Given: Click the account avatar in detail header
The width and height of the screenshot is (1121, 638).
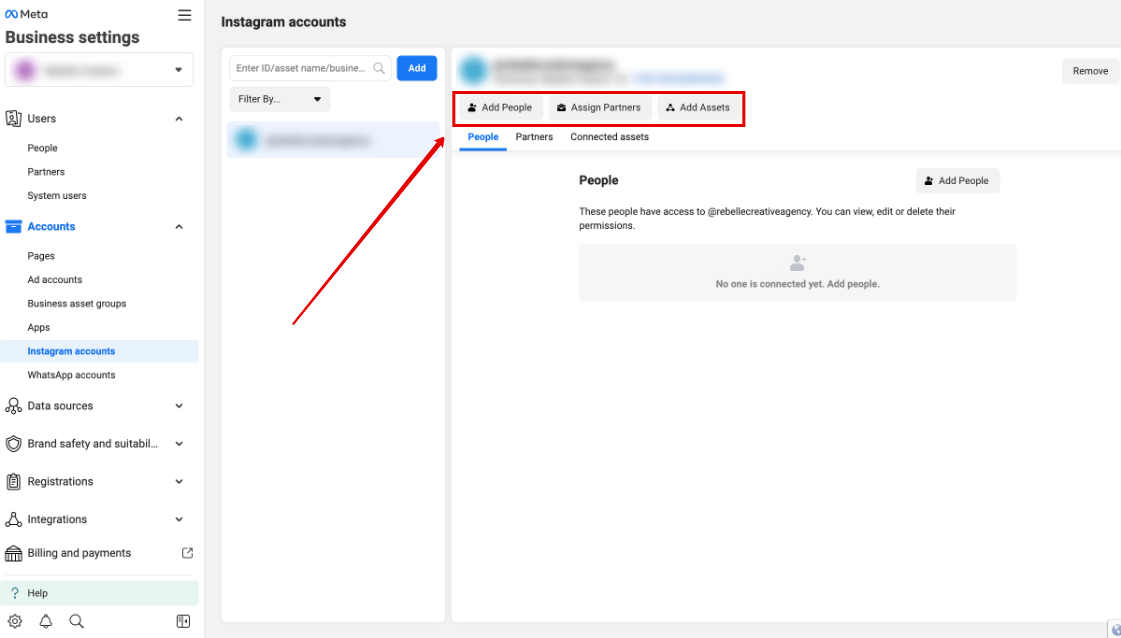Looking at the screenshot, I should tap(473, 71).
